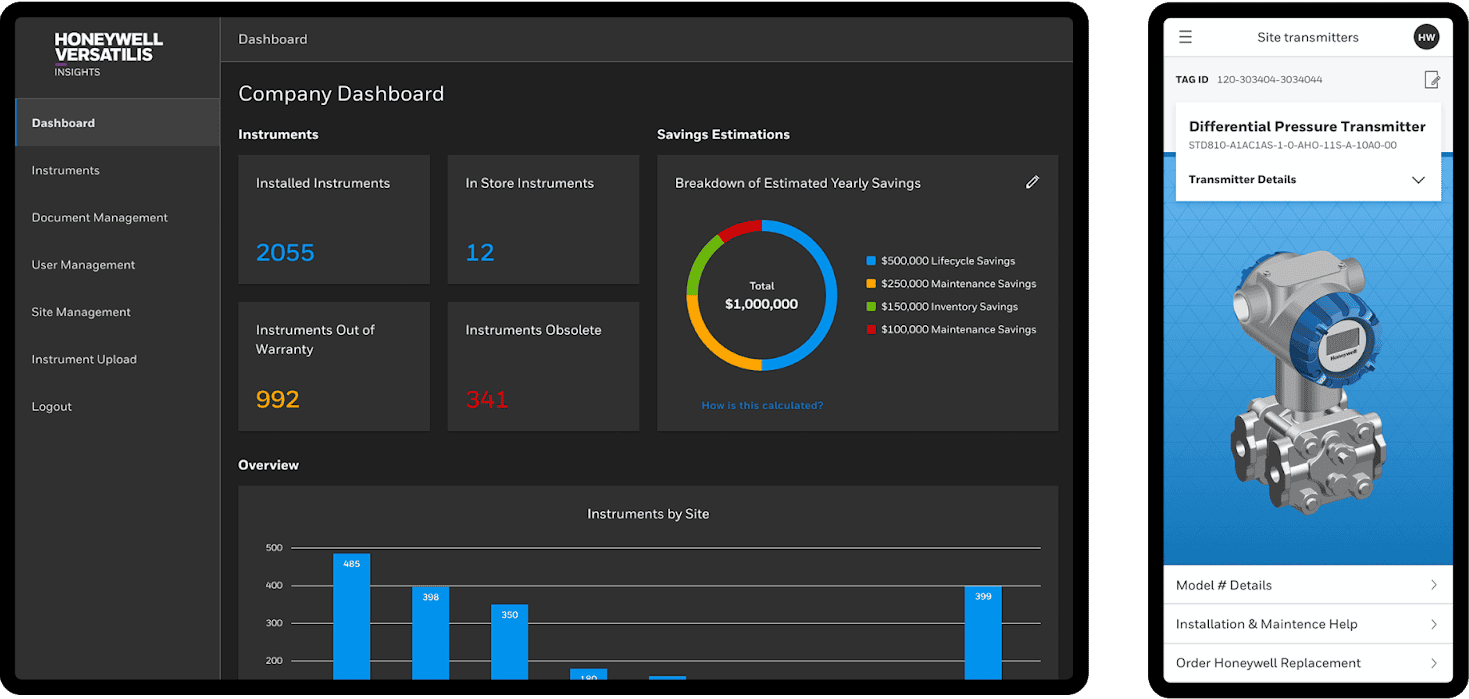Open the hamburger menu in Site transmitters
Viewport: 1469px width, 699px height.
(1185, 37)
